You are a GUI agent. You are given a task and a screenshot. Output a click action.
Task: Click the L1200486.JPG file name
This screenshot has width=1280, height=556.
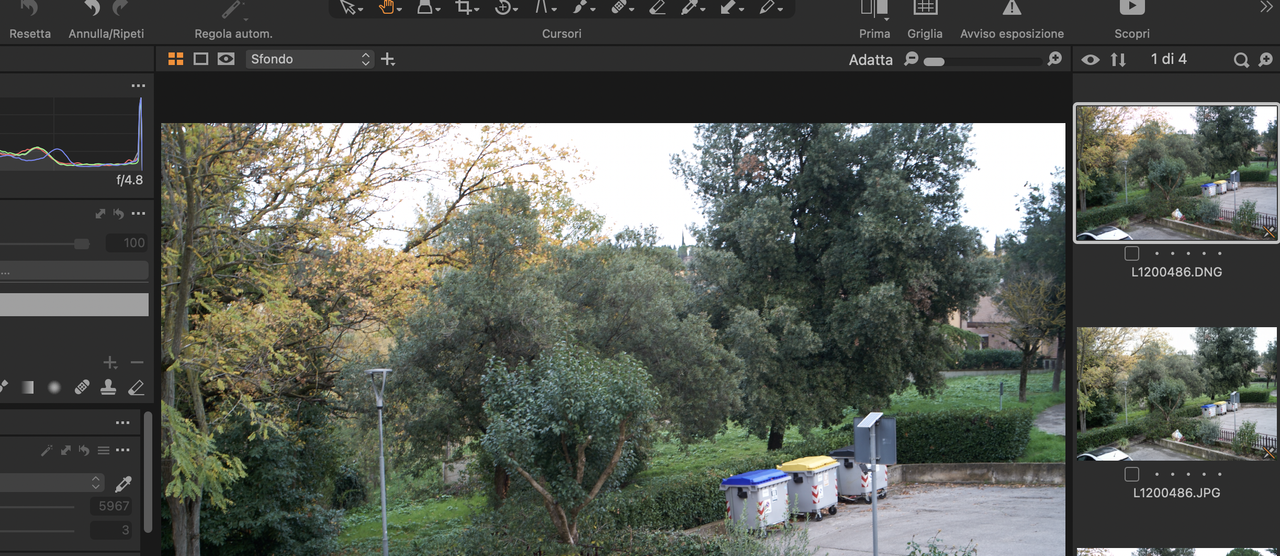[1176, 493]
